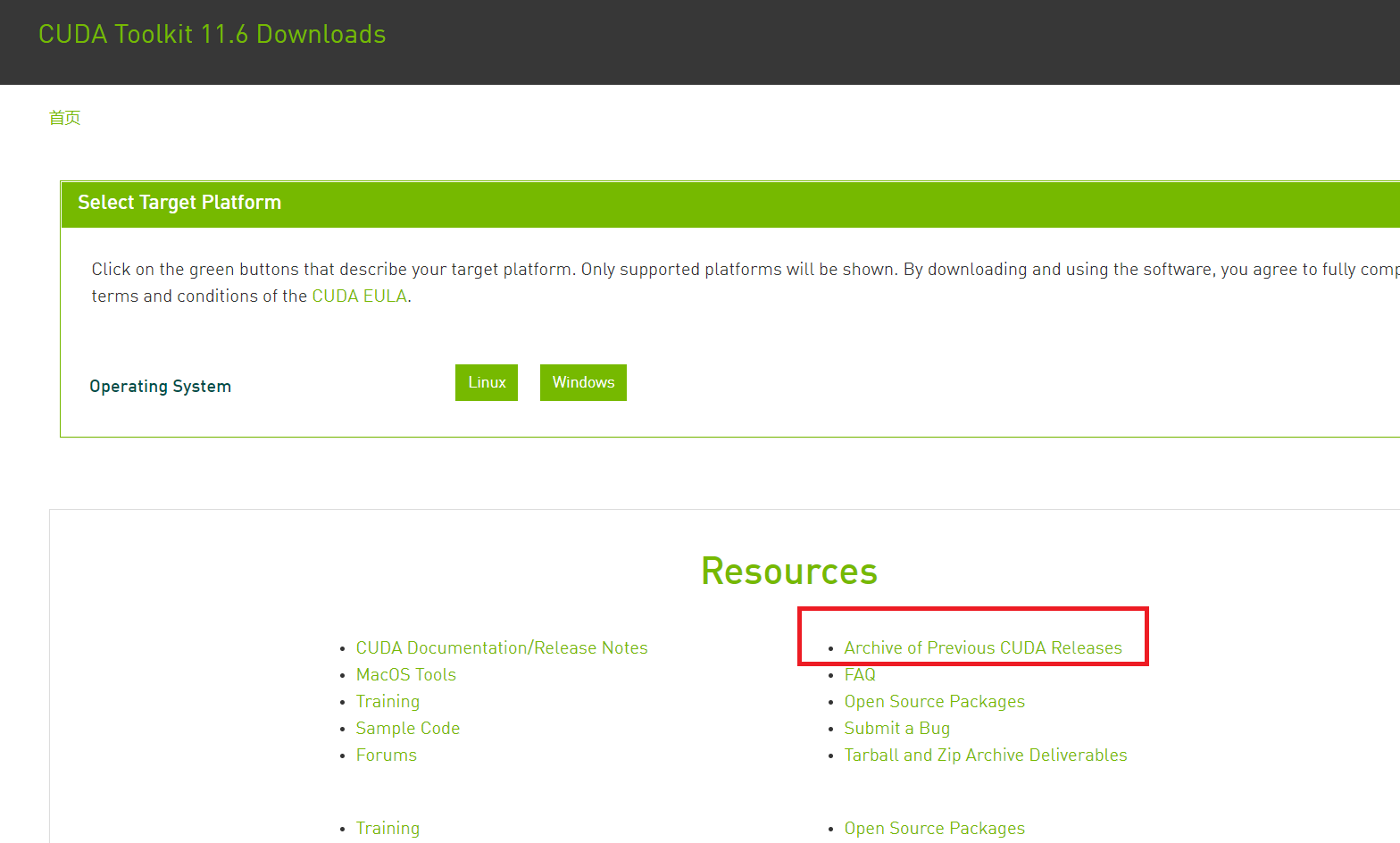Go to the 首页 breadcrumb link
Viewport: 1400px width, 843px height.
pyautogui.click(x=65, y=118)
